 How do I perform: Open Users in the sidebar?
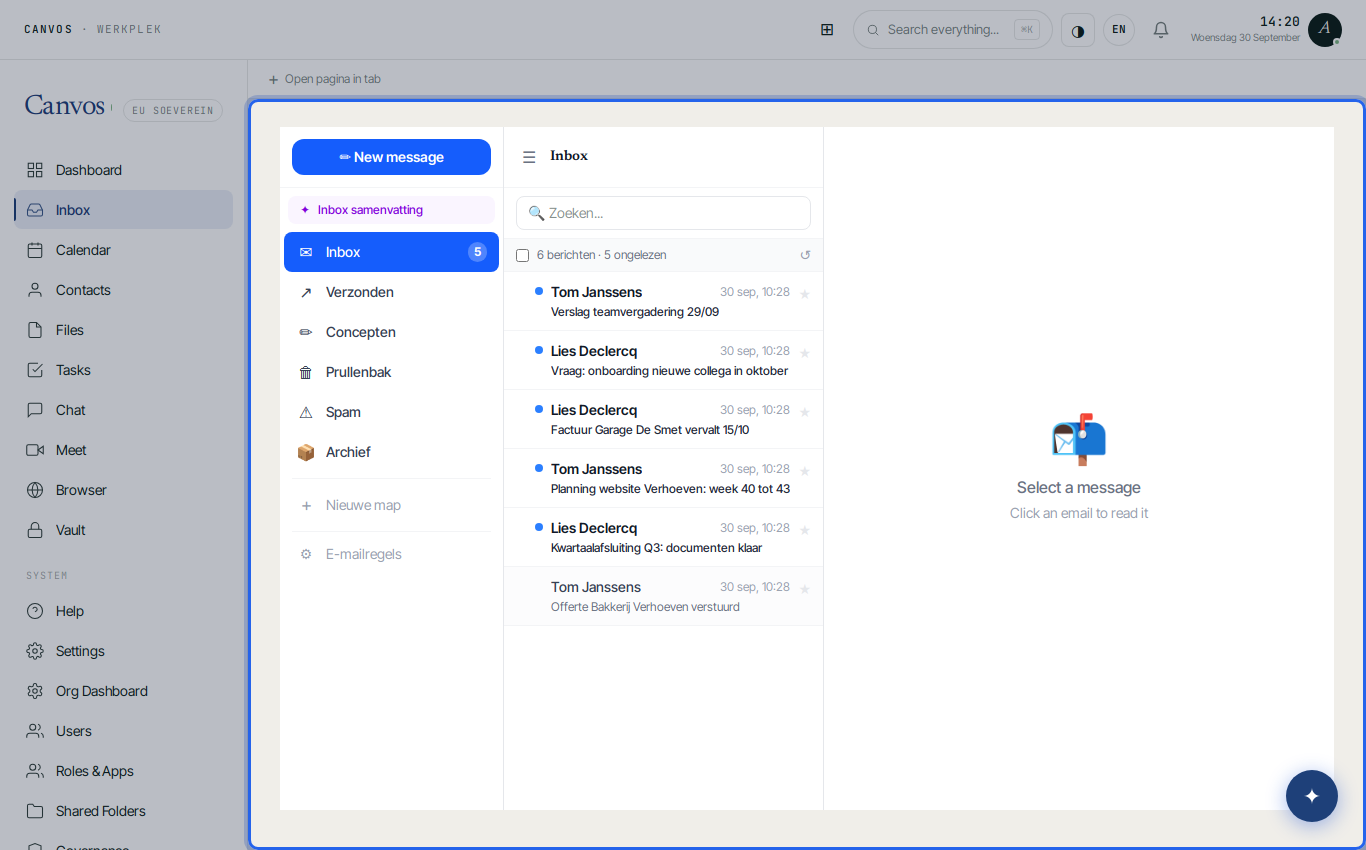tap(124, 731)
